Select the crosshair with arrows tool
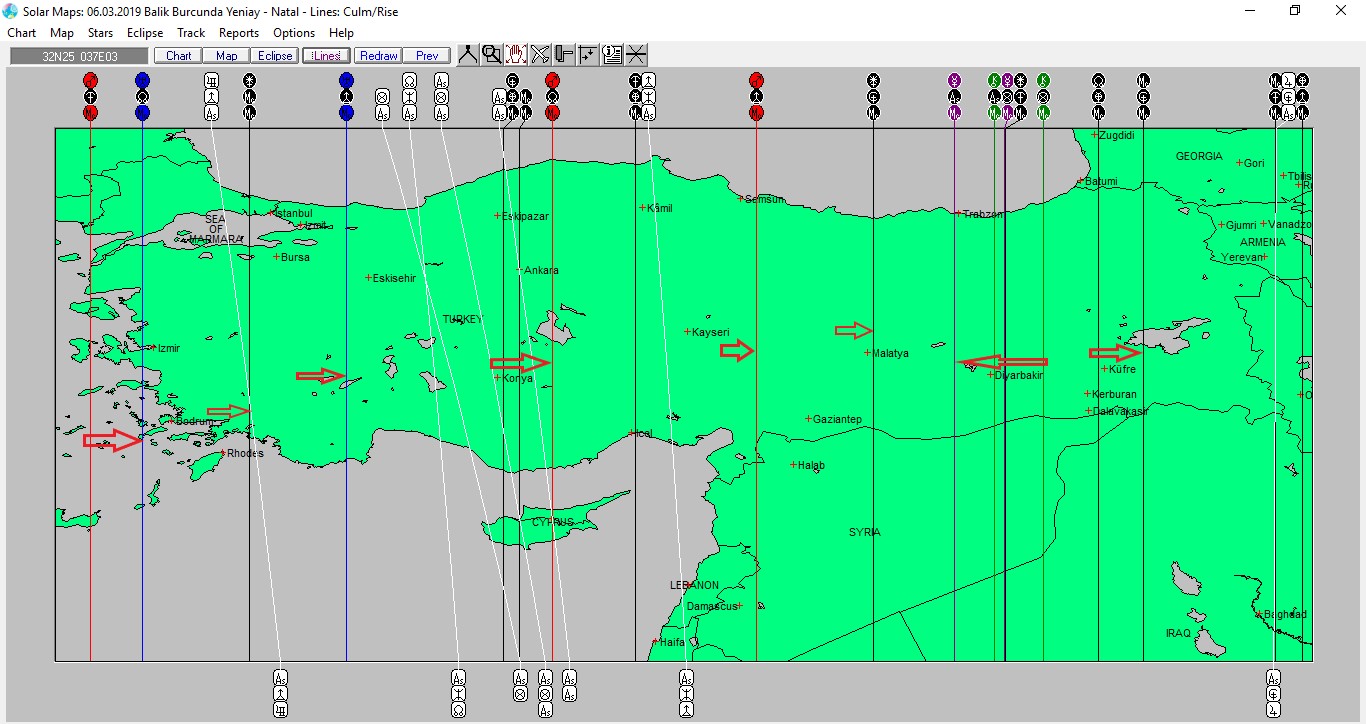 [588, 55]
